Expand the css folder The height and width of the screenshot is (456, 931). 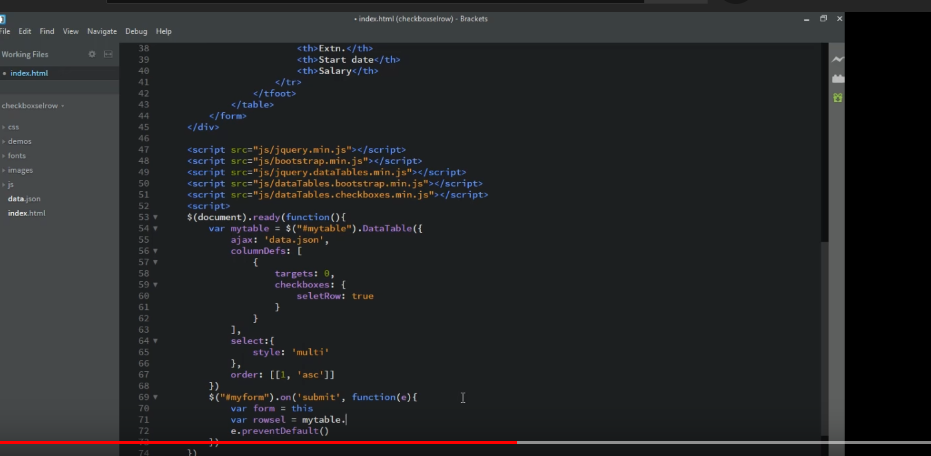point(13,127)
